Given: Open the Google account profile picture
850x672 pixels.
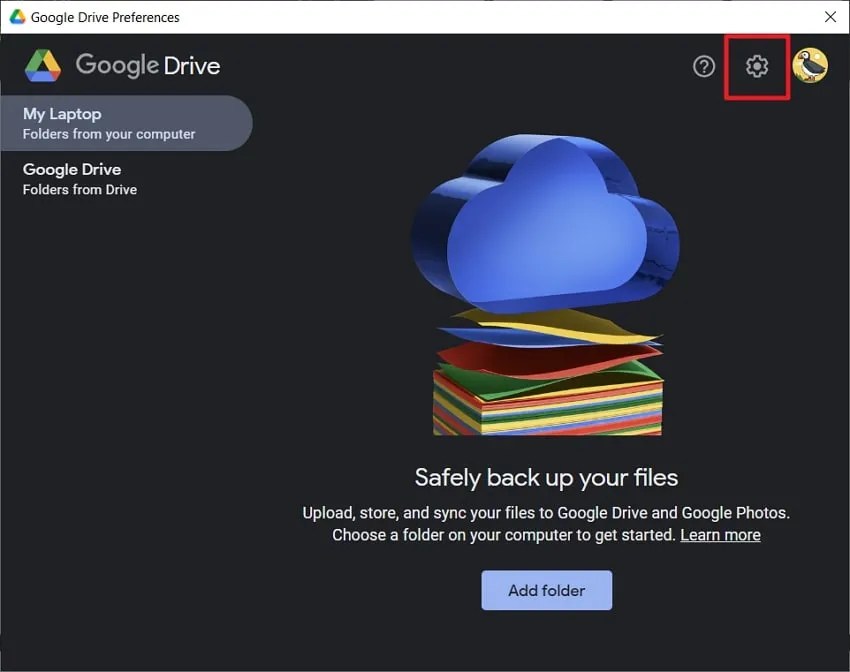Looking at the screenshot, I should [810, 66].
